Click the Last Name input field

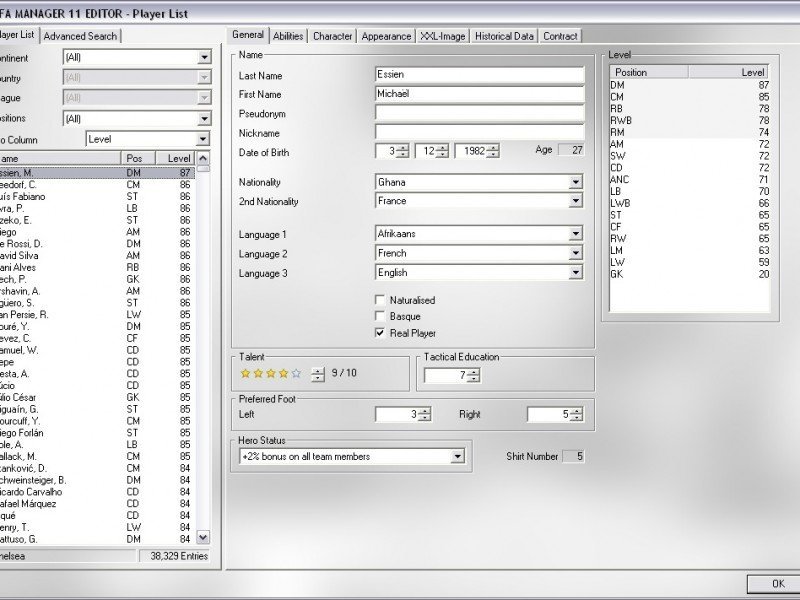click(479, 75)
